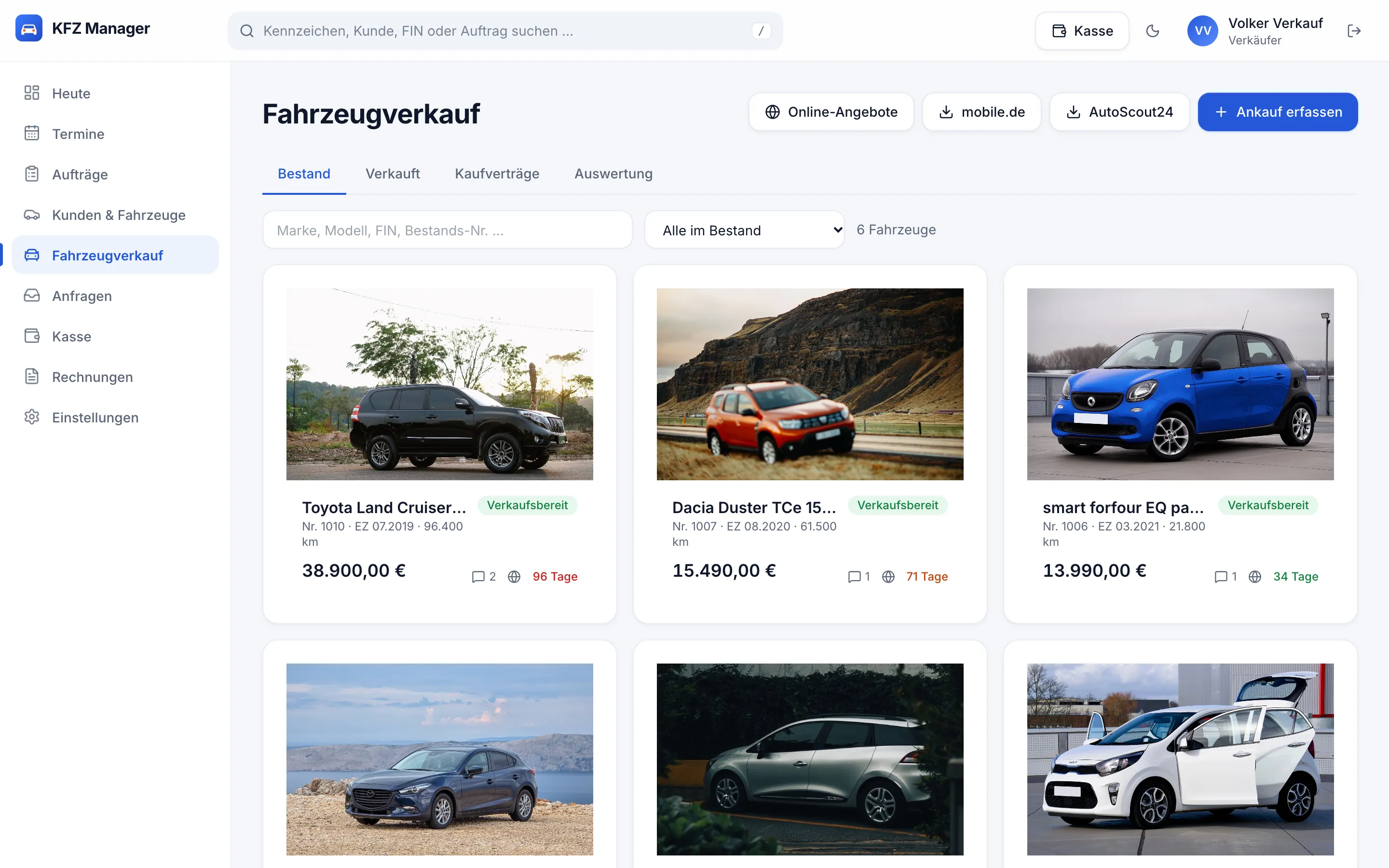
Task: Switch to the Verkauft tab
Action: tap(393, 174)
